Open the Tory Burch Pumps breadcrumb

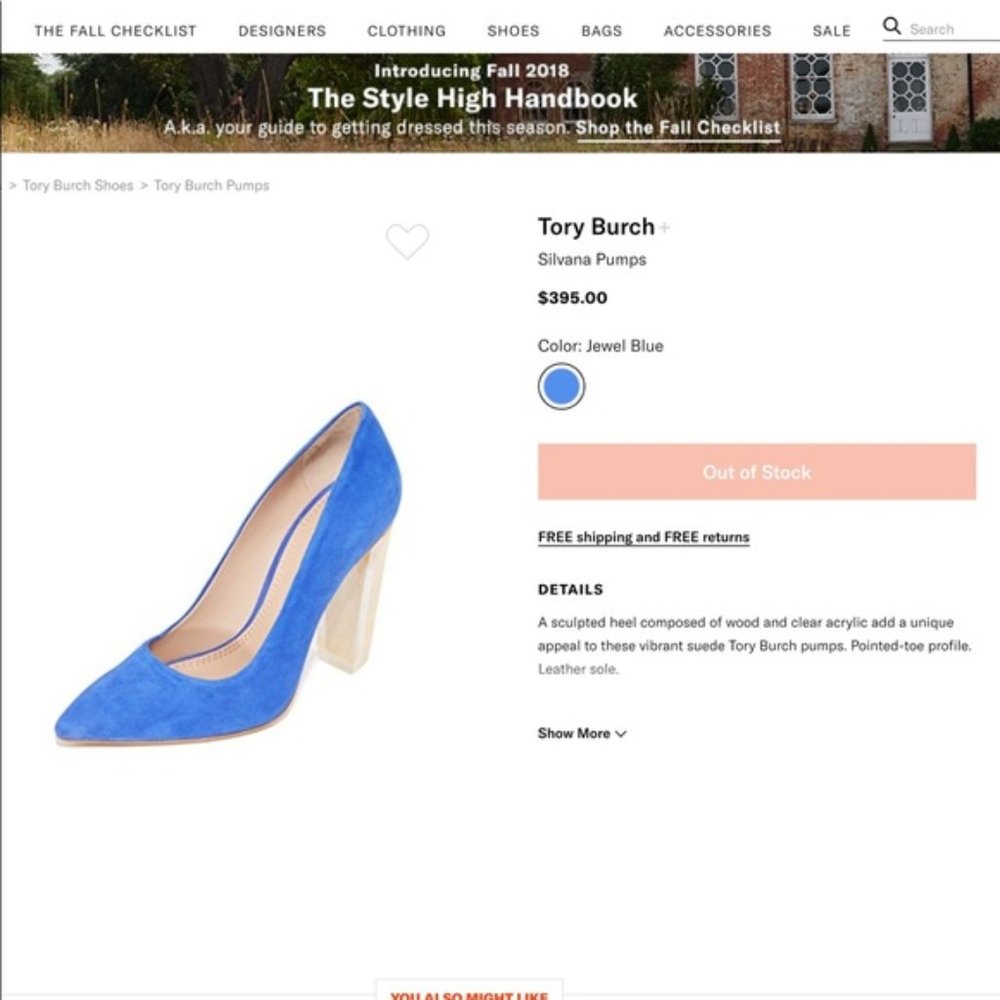[x=211, y=185]
